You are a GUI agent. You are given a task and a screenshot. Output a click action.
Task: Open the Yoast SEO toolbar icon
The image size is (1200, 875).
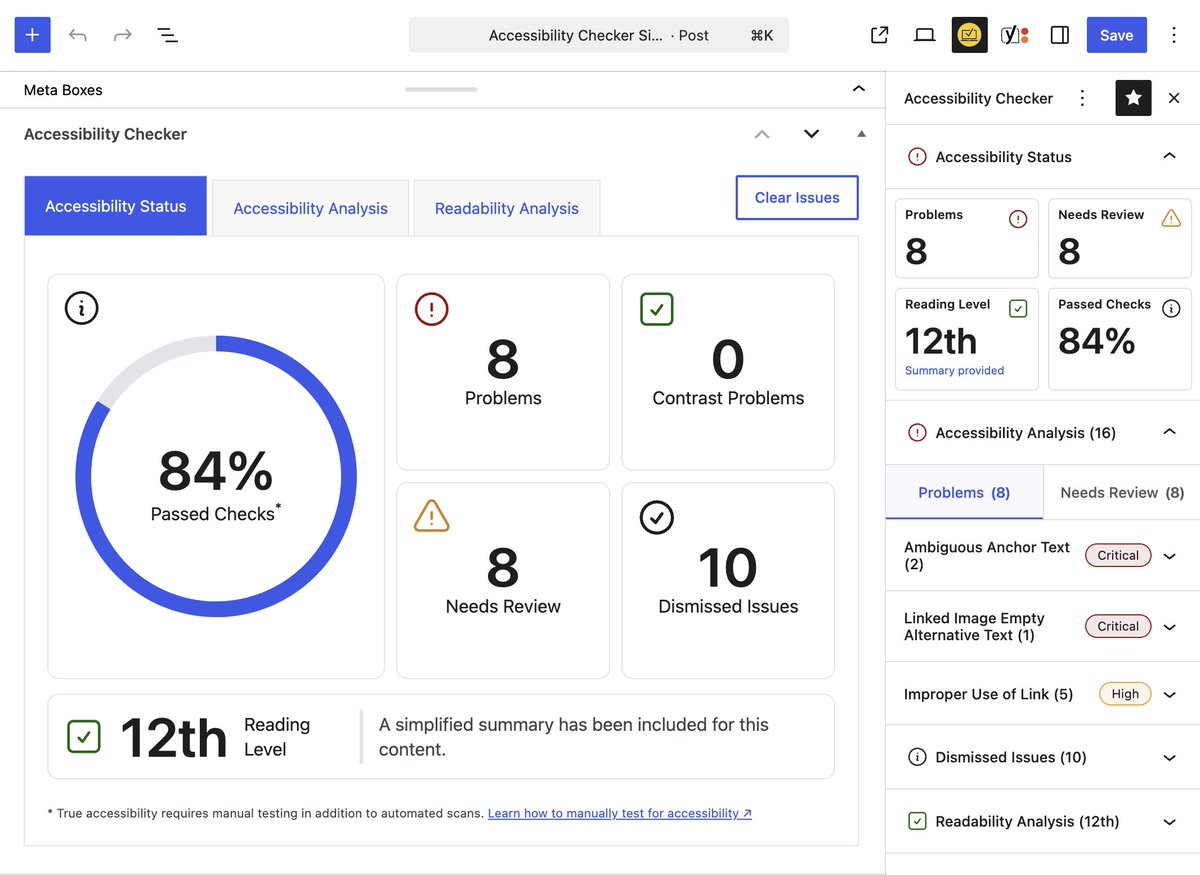pyautogui.click(x=1015, y=35)
